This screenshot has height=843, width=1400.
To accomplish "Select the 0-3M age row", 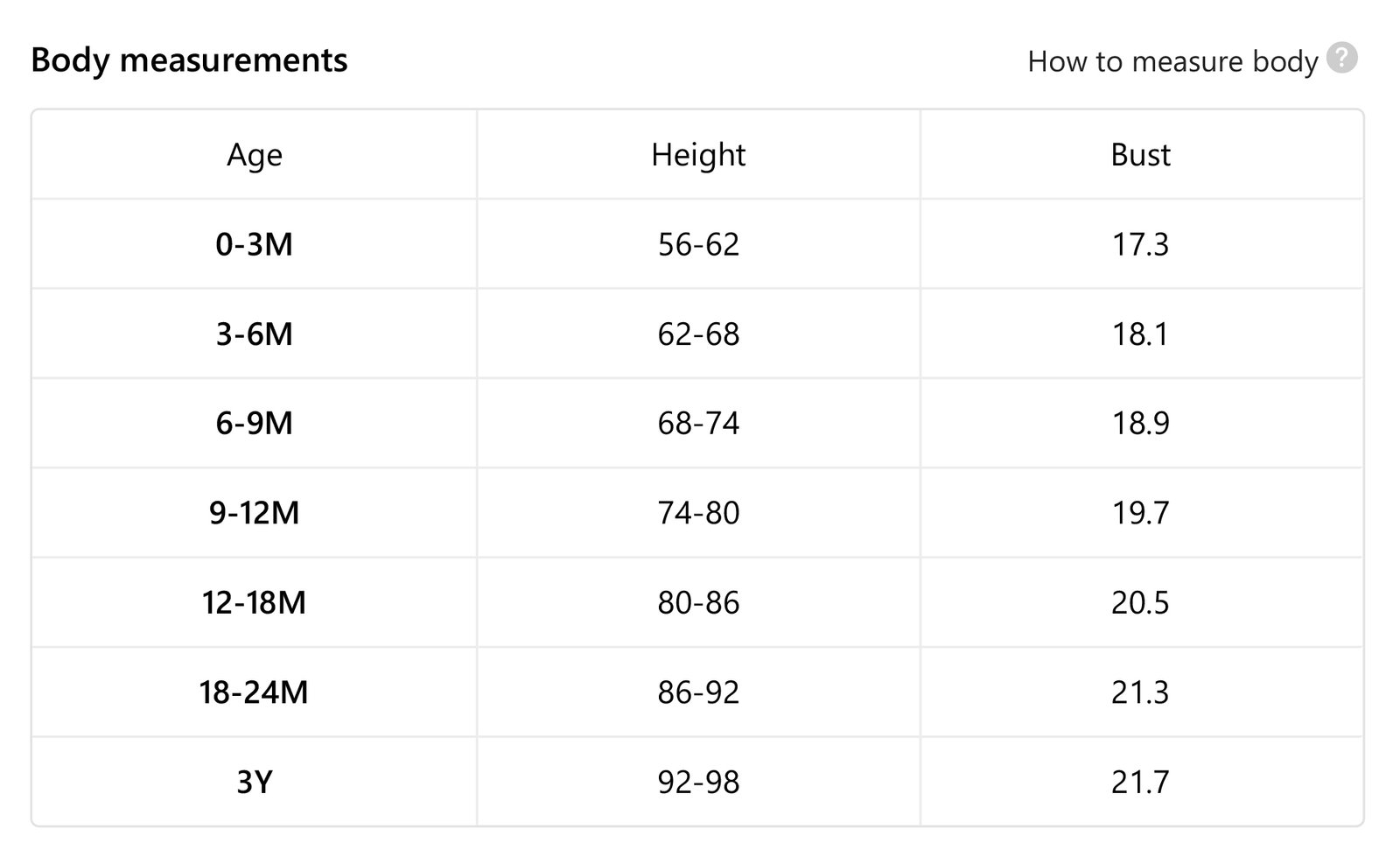I will click(697, 244).
